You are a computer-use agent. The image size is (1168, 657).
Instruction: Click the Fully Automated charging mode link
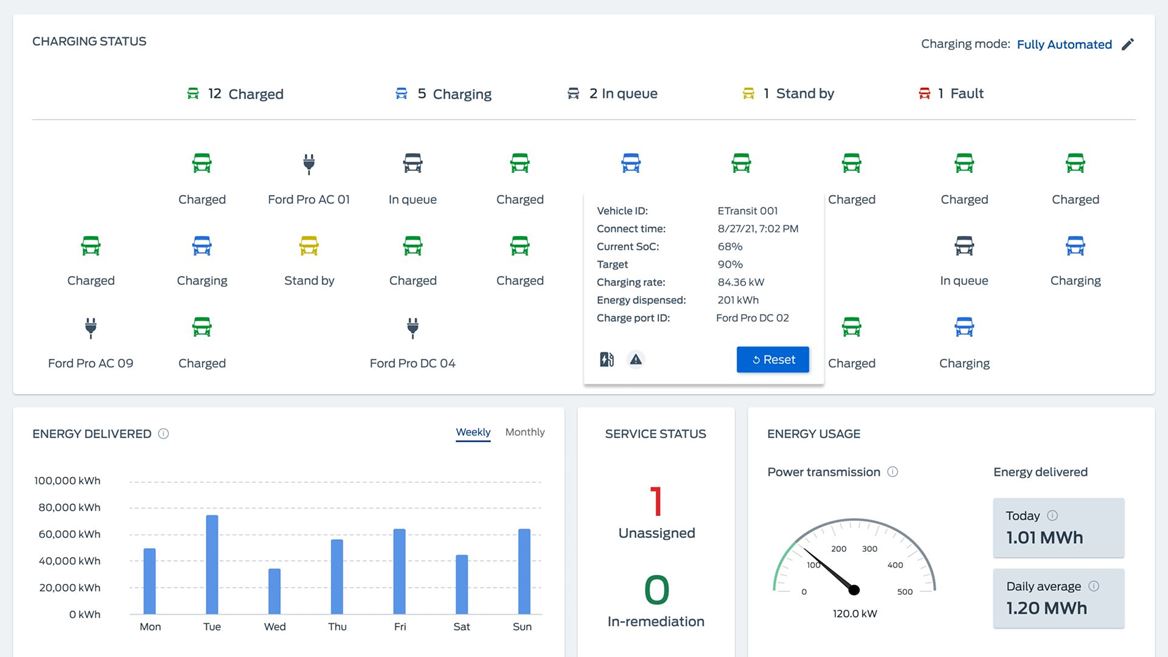[1064, 44]
